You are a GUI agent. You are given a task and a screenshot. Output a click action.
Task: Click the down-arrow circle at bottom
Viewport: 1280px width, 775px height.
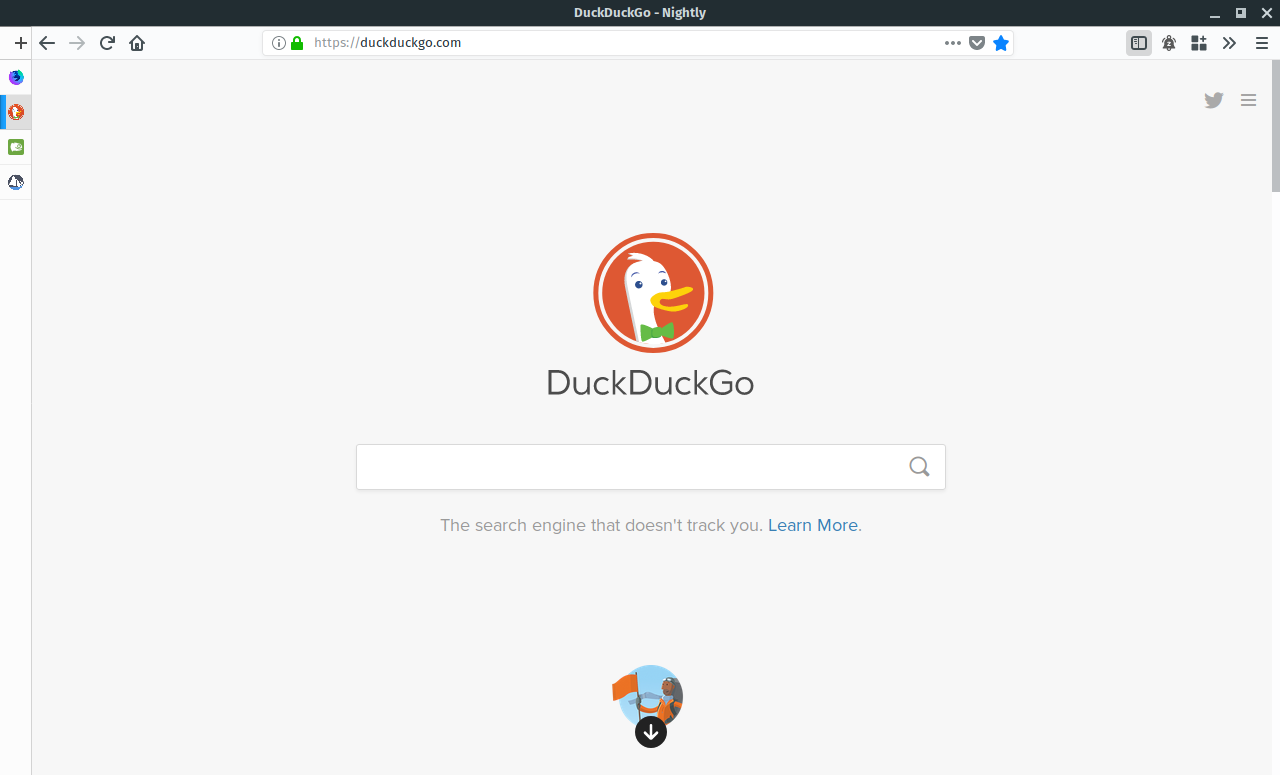[x=651, y=731]
